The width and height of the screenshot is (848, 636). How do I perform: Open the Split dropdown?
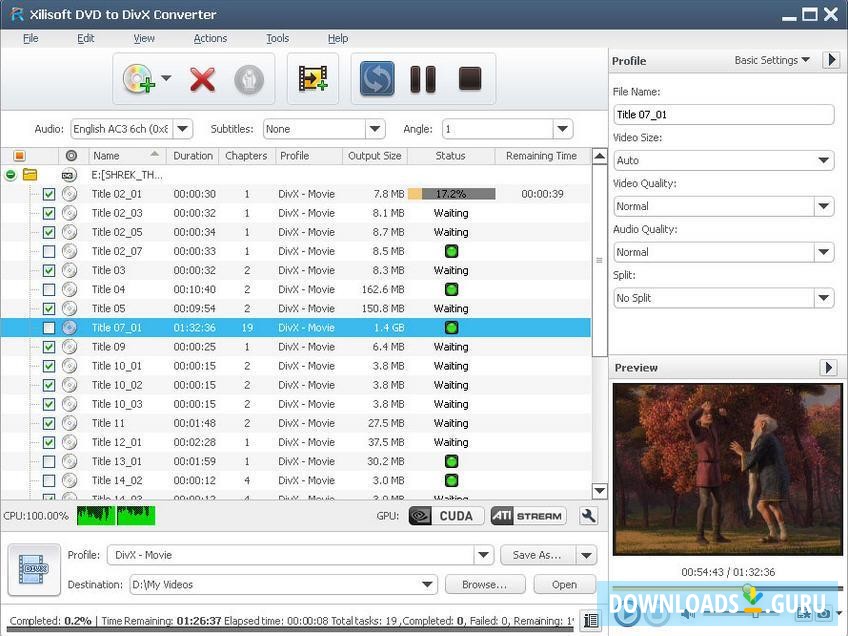(x=823, y=298)
